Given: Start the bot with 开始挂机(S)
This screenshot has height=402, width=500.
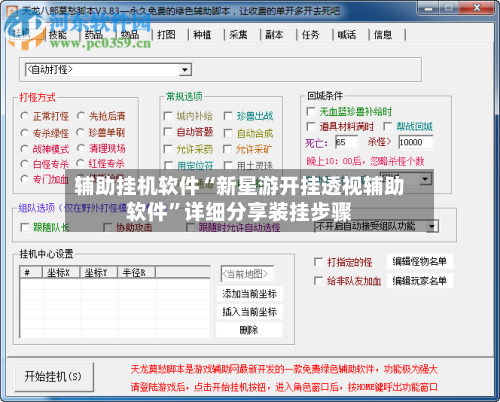Looking at the screenshot, I should click(x=54, y=377).
